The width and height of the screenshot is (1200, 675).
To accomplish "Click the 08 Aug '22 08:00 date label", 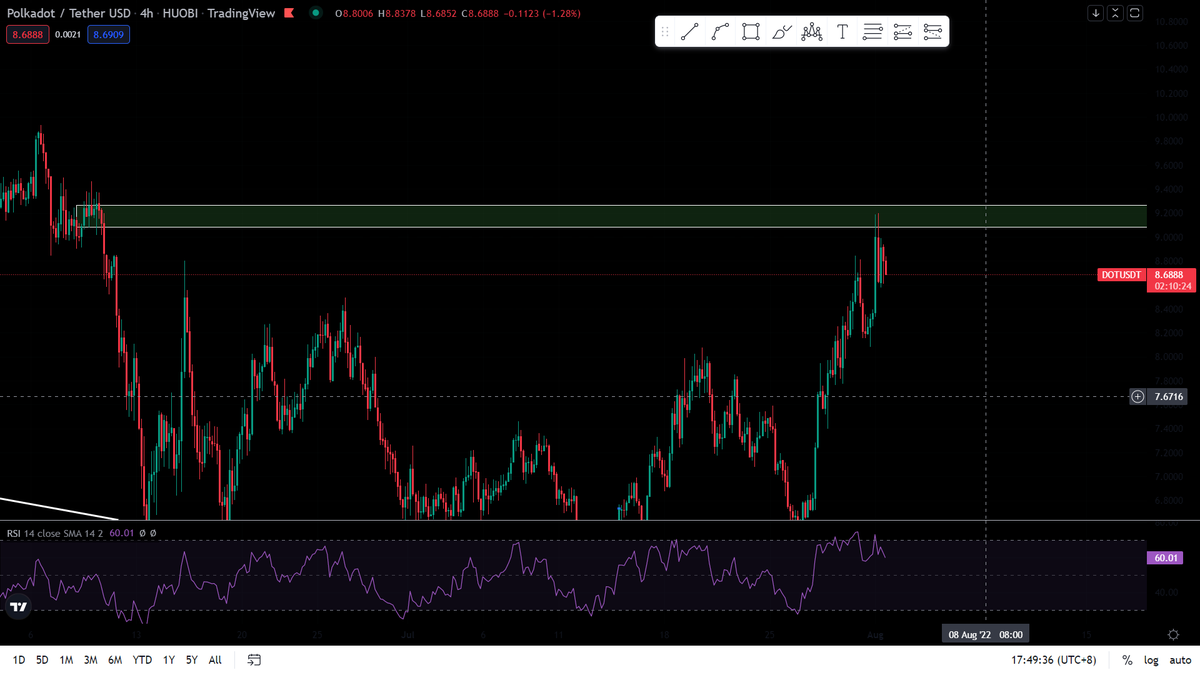I will point(985,634).
